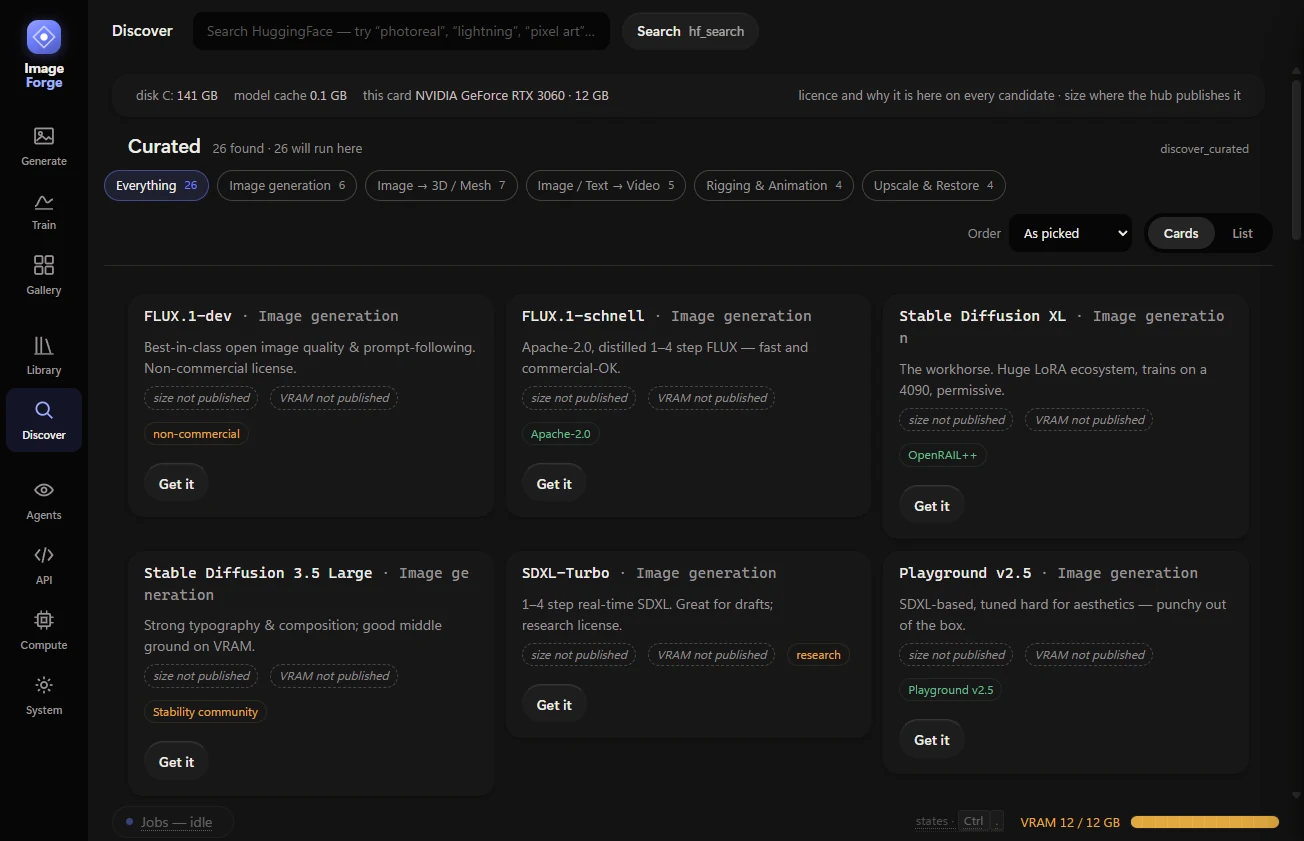Click the Search hf_search button
1304x841 pixels.
[x=690, y=31]
